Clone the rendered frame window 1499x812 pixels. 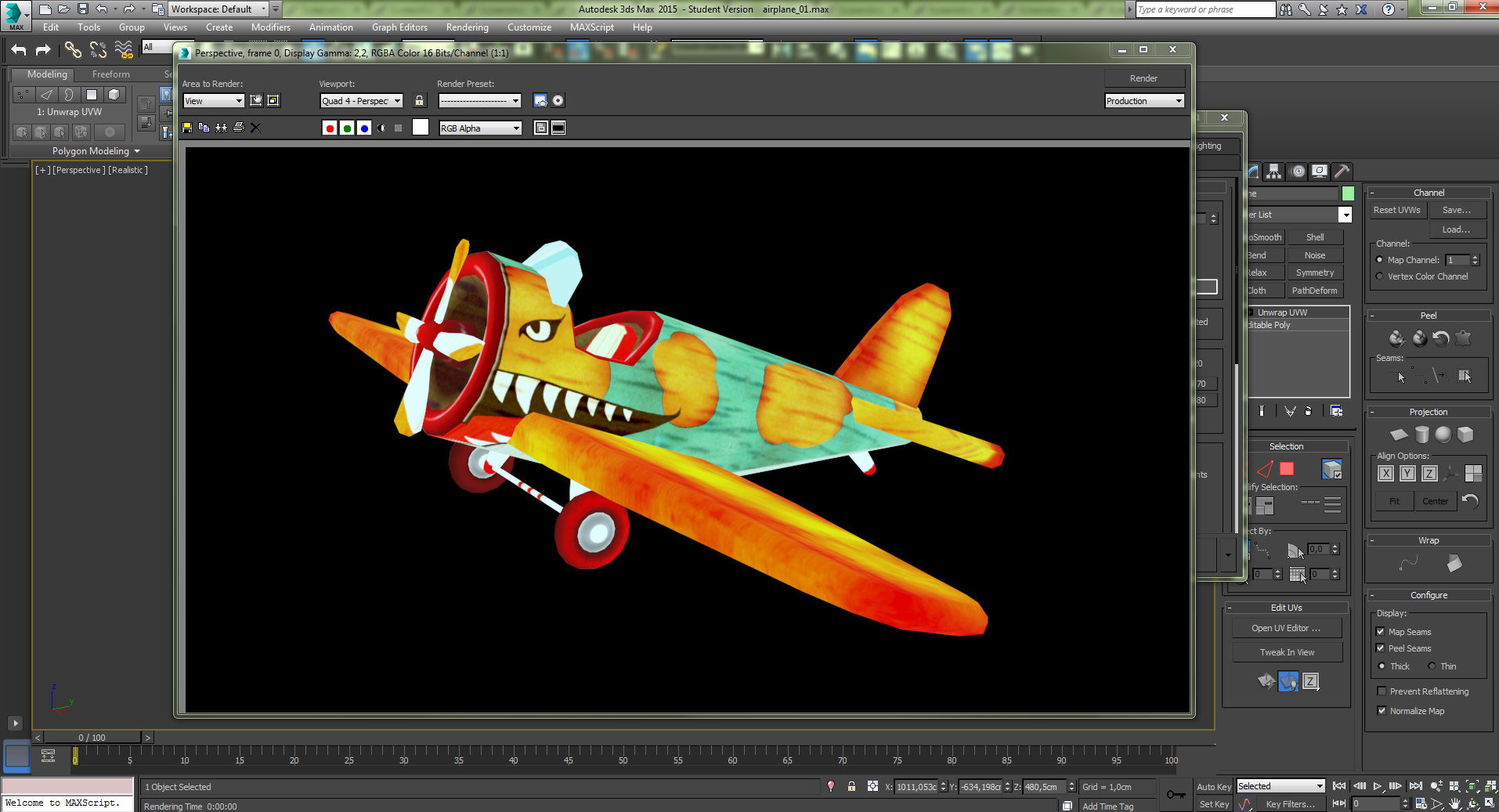[x=222, y=128]
